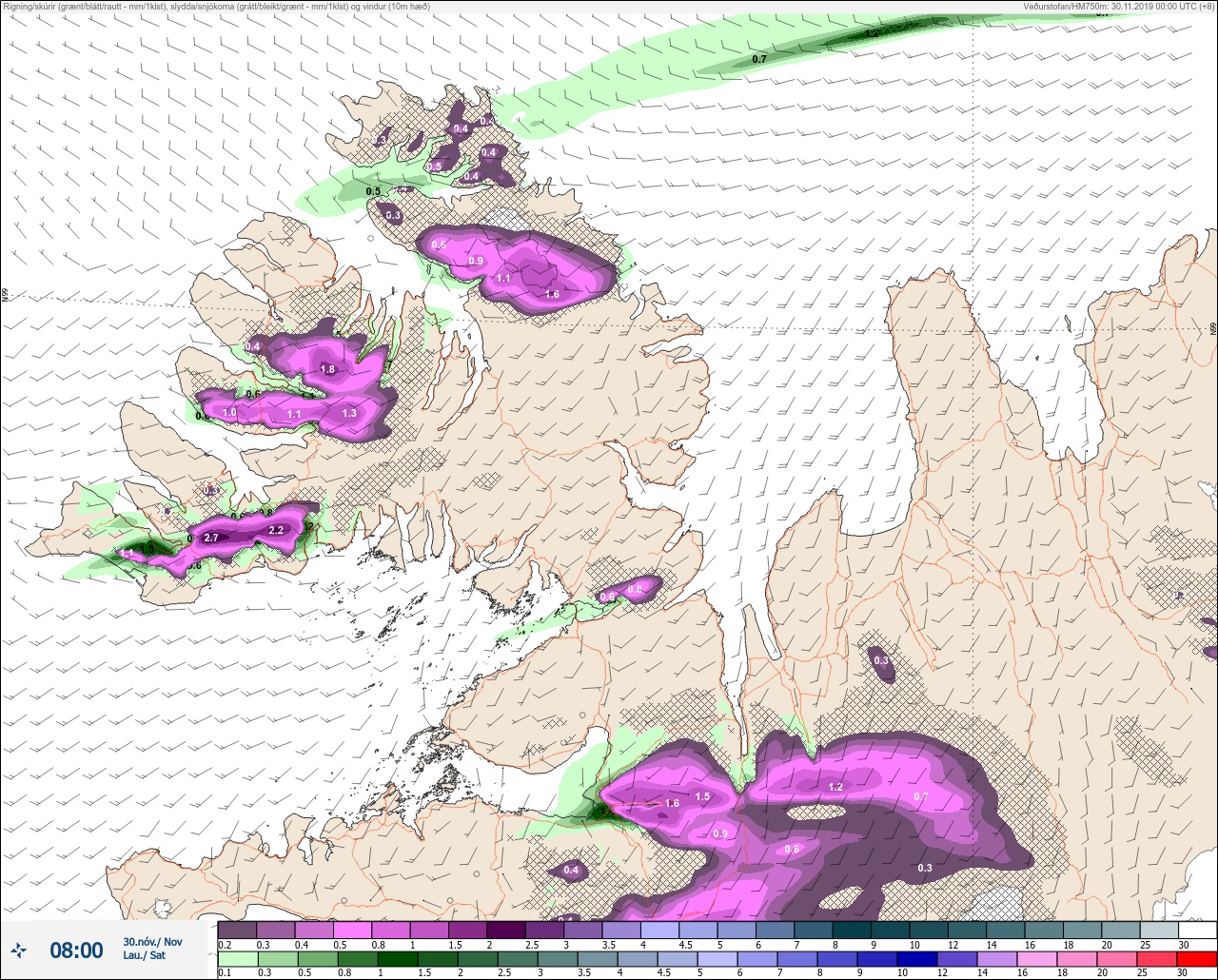Select upper legend swatch between 0.5 and 0.8
Image resolution: width=1218 pixels, height=980 pixels.
pos(352,930)
